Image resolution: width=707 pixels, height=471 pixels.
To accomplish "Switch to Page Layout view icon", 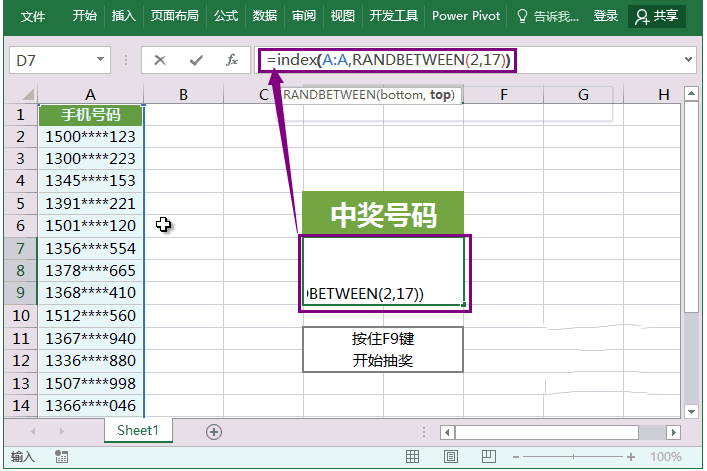I will [450, 457].
